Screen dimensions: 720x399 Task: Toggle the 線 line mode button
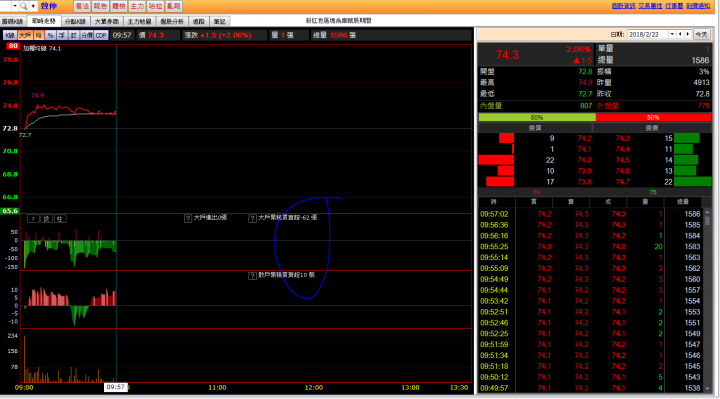pyautogui.click(x=47, y=219)
